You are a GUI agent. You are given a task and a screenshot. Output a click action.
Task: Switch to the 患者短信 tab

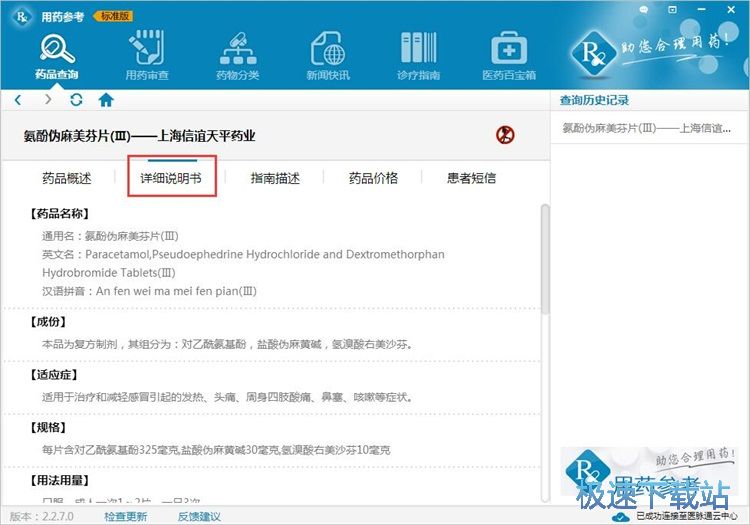coord(471,178)
